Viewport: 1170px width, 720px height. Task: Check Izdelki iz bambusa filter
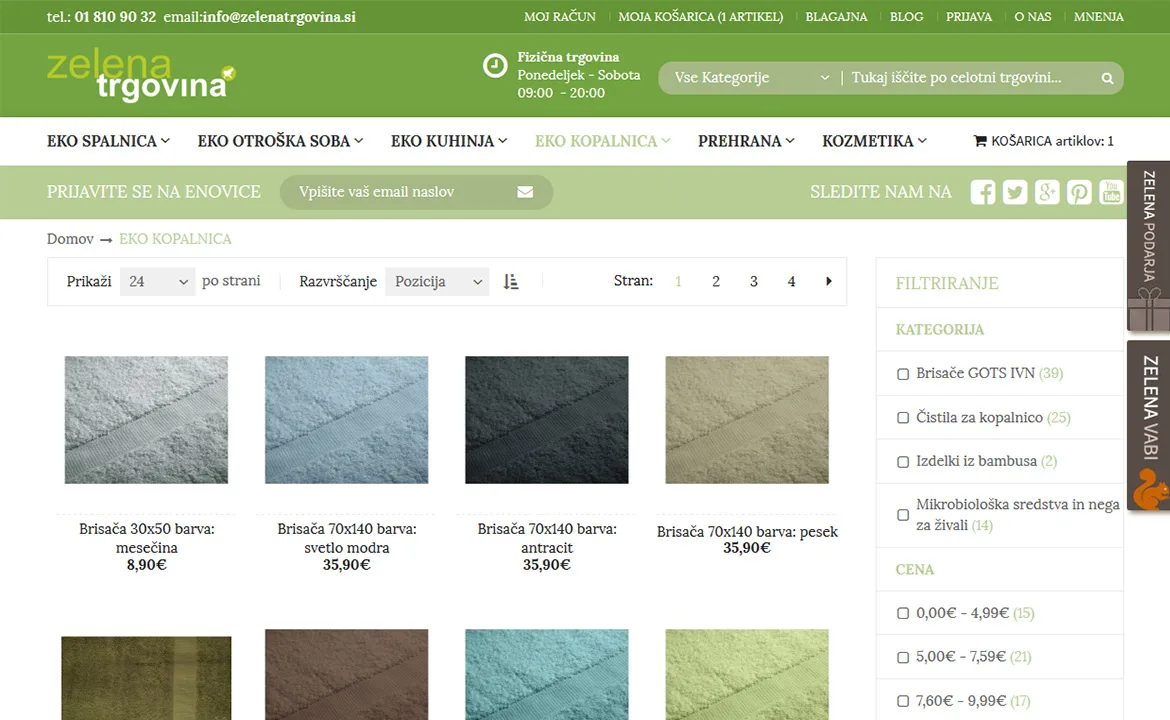[x=903, y=462]
